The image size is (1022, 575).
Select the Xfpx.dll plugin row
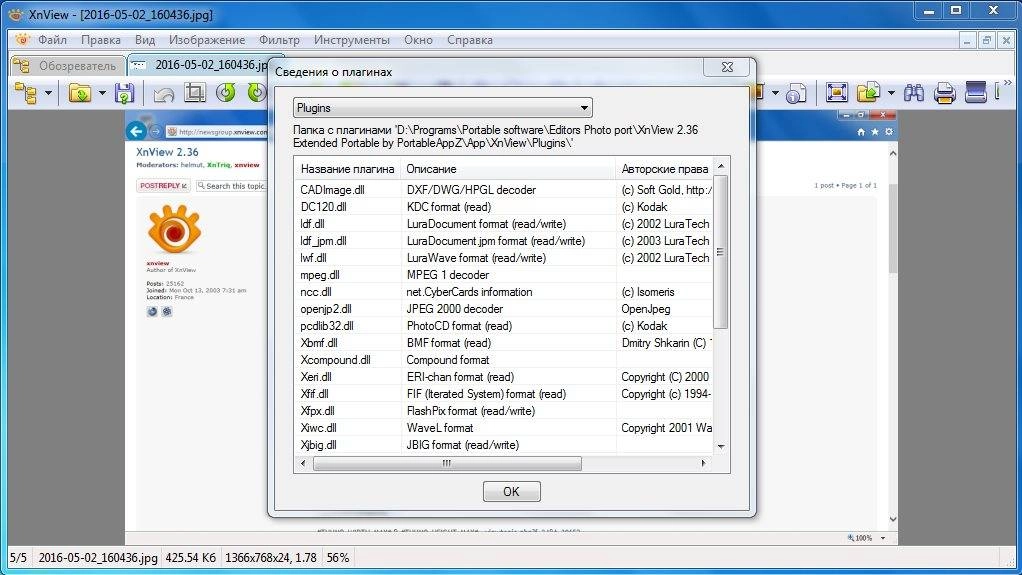point(503,411)
